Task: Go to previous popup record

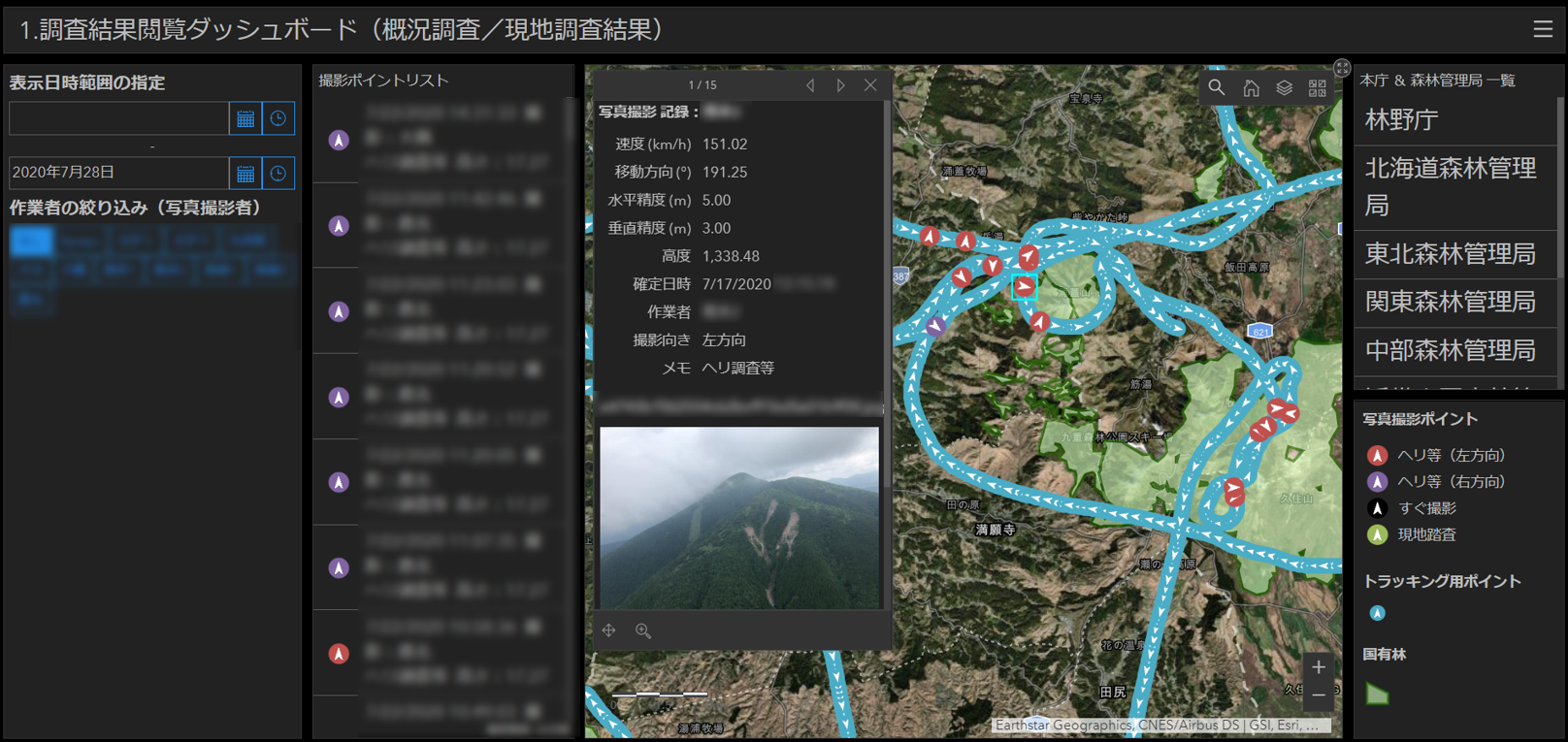Action: [810, 85]
